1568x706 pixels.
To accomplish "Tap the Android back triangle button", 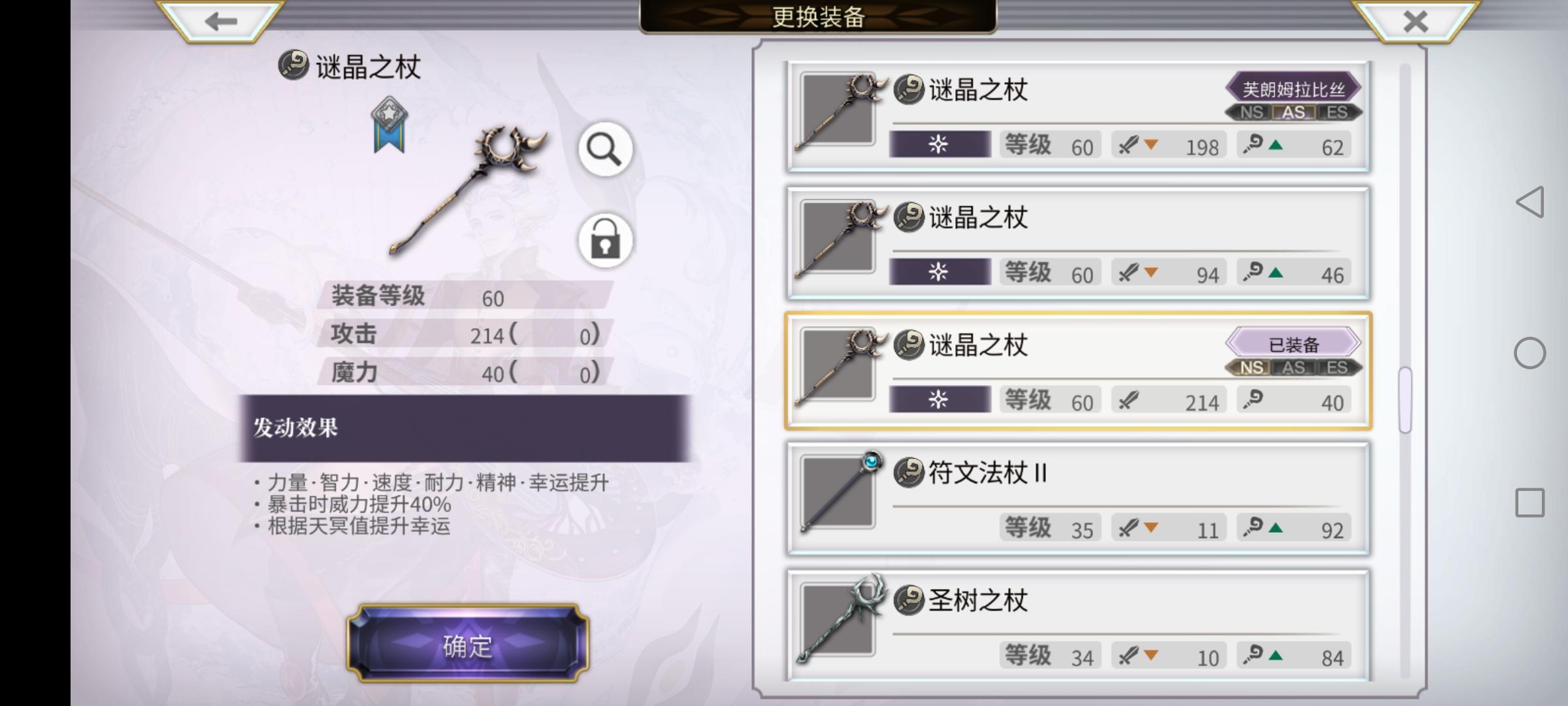I will tap(1530, 202).
